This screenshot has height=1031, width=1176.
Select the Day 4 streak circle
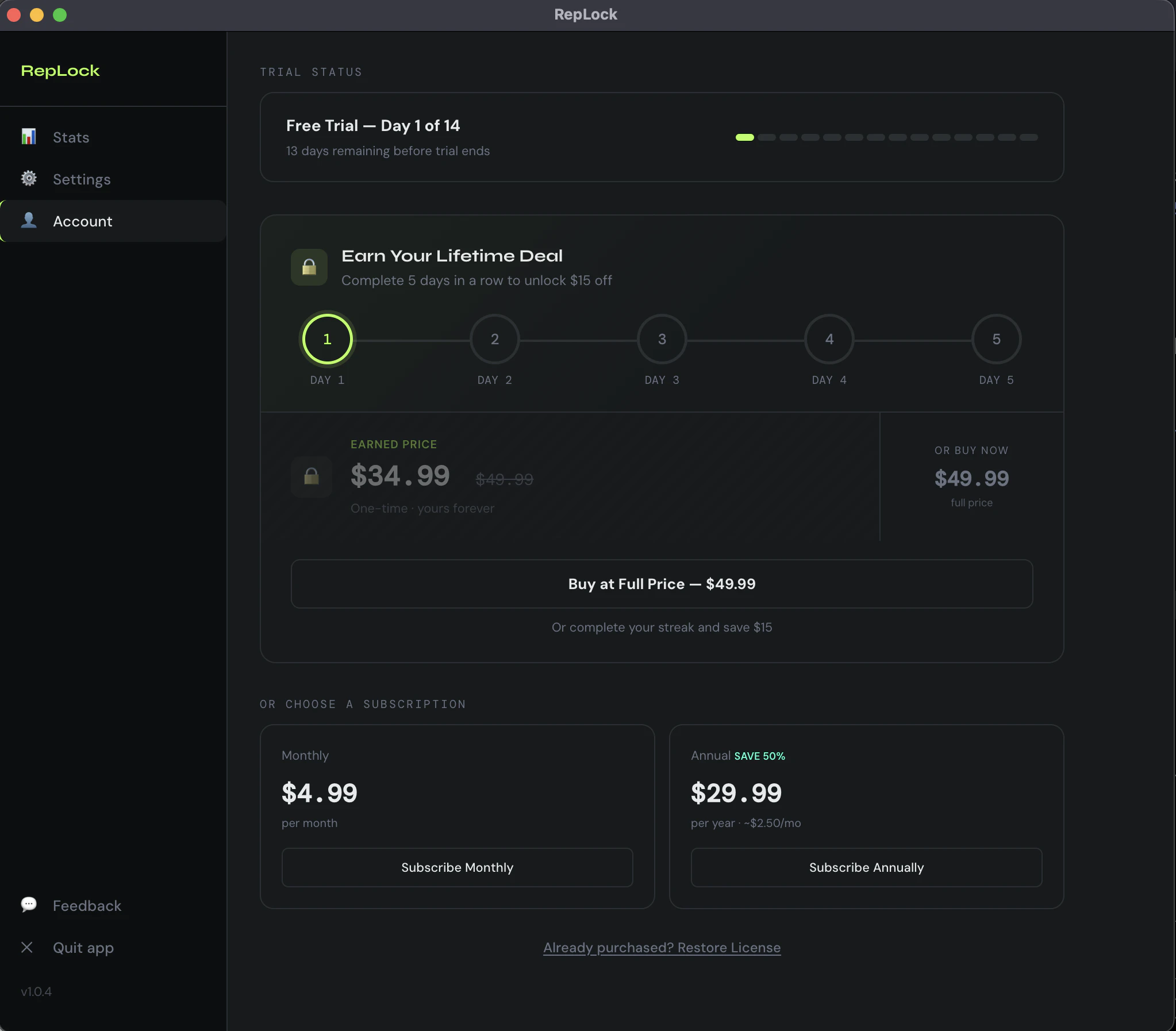tap(829, 339)
